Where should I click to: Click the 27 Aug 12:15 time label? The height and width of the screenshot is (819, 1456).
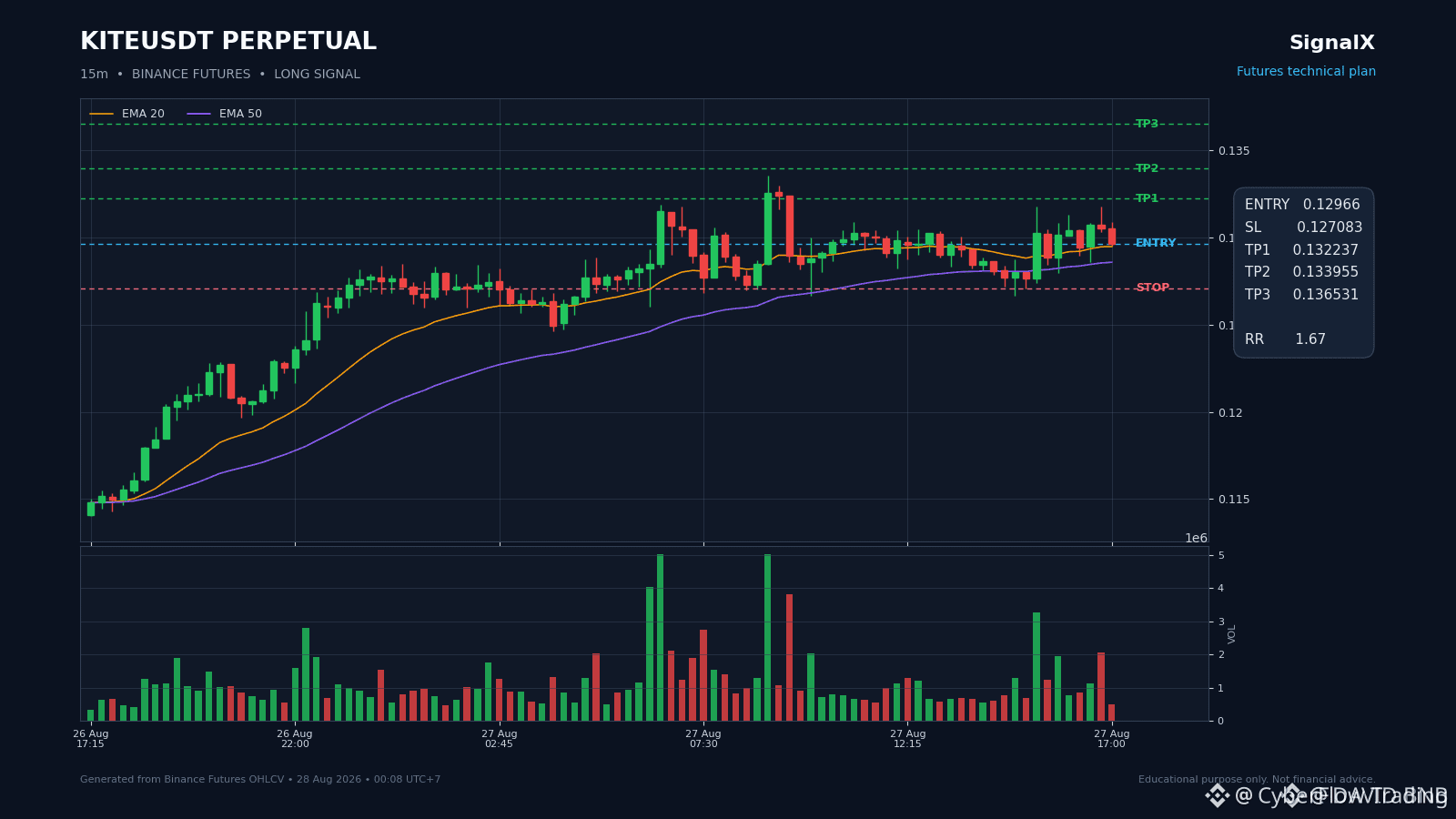pos(908,739)
